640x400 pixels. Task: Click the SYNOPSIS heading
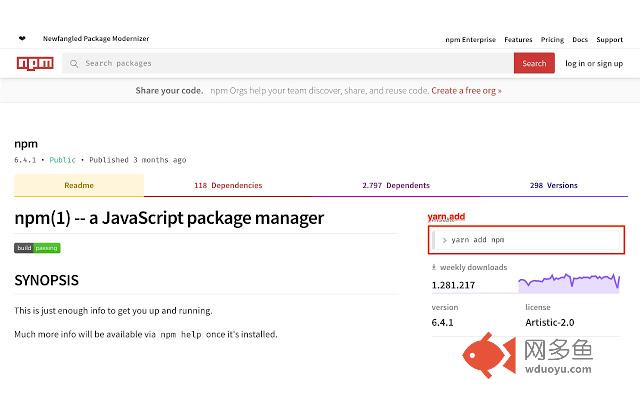pos(46,280)
